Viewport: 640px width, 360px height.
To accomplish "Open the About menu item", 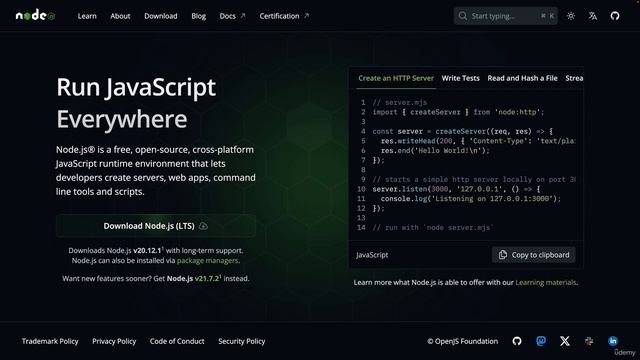I will click(x=120, y=16).
